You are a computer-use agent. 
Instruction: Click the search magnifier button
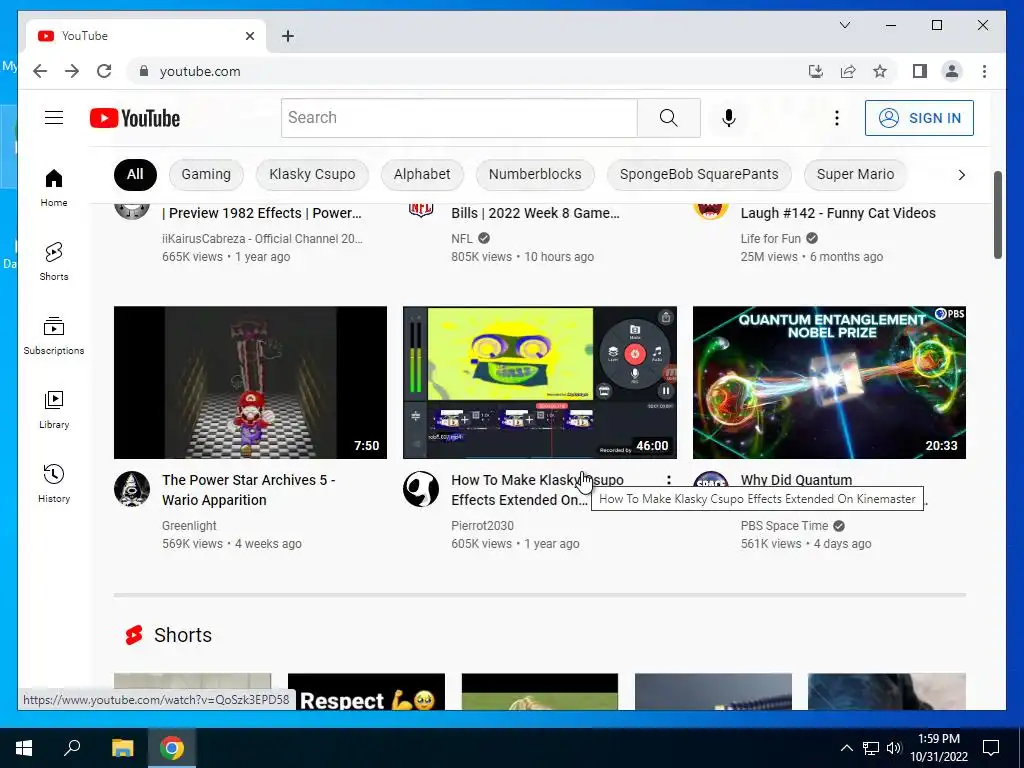[x=668, y=118]
